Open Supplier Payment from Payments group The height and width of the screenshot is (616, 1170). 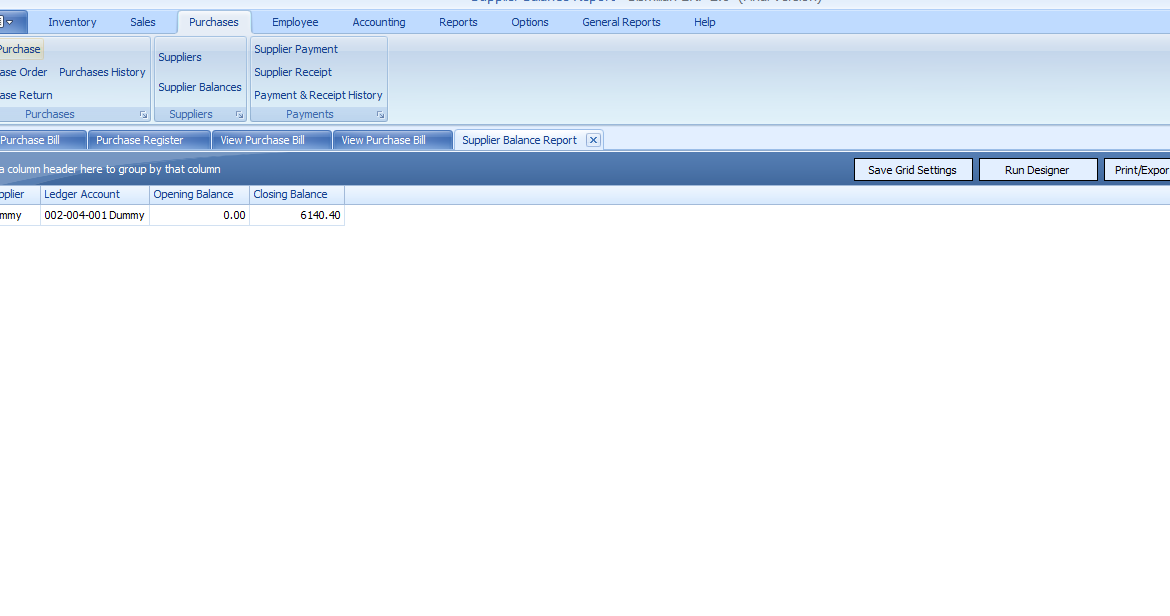pos(296,49)
